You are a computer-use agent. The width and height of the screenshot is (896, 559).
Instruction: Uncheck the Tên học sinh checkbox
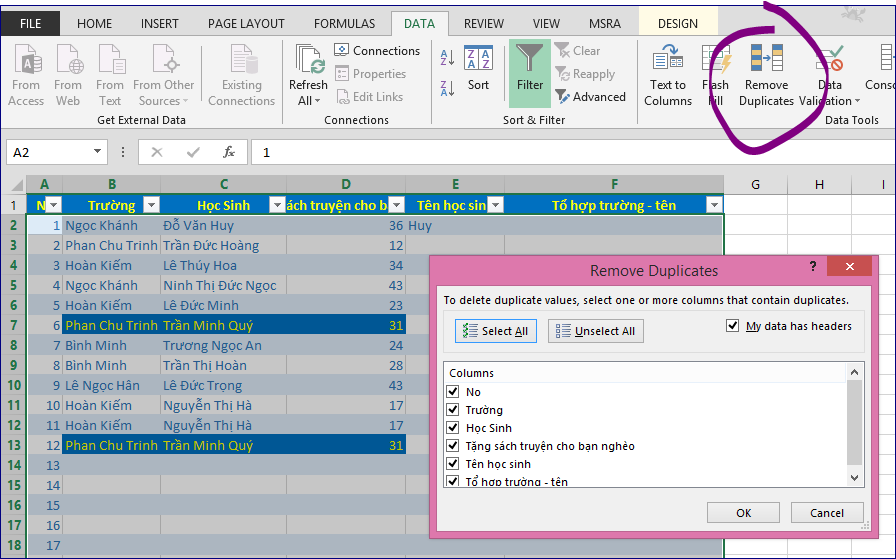coord(453,464)
